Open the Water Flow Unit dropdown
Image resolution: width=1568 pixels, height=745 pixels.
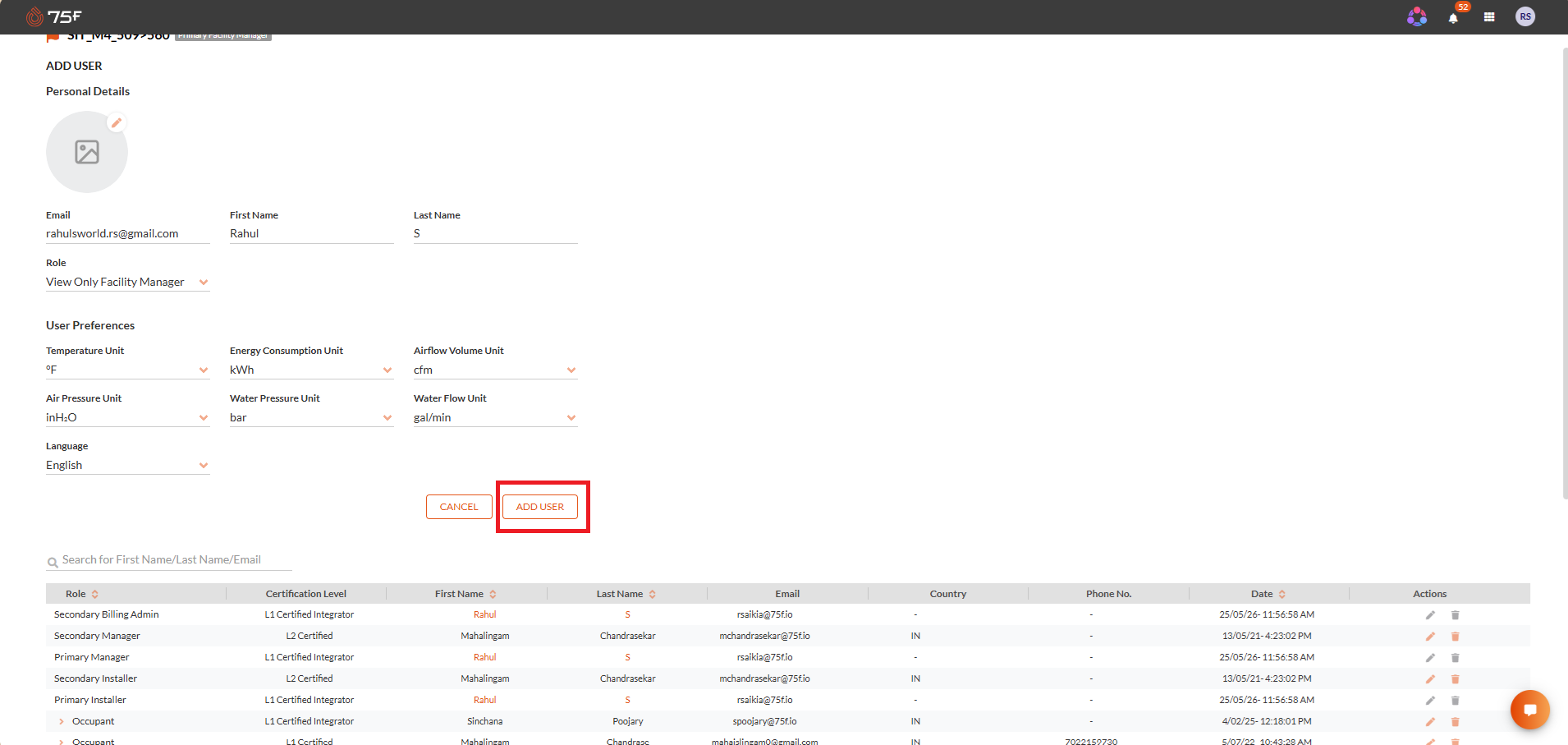point(496,417)
